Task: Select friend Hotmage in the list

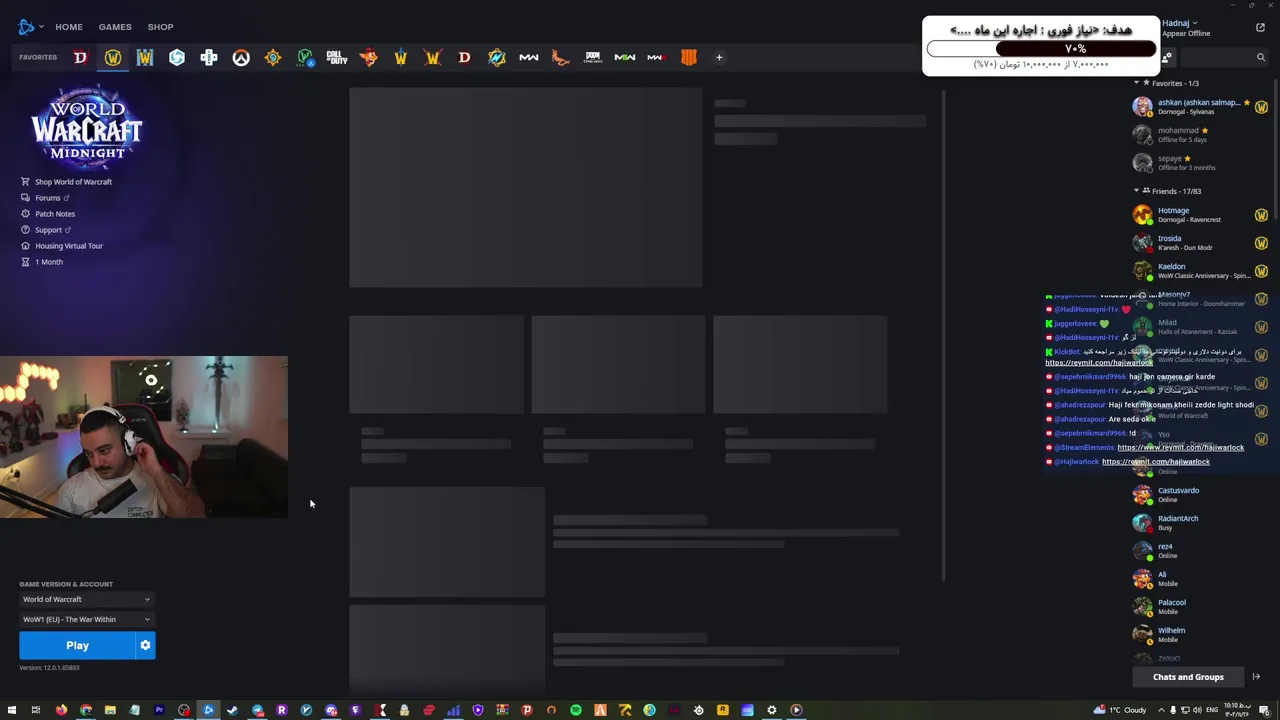Action: point(1200,215)
